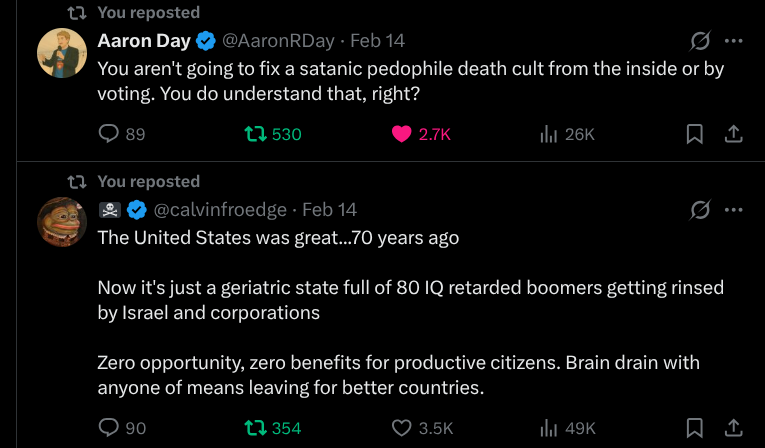Open Grok icon on Aaron Day's post
This screenshot has width=765, height=448.
coord(700,41)
